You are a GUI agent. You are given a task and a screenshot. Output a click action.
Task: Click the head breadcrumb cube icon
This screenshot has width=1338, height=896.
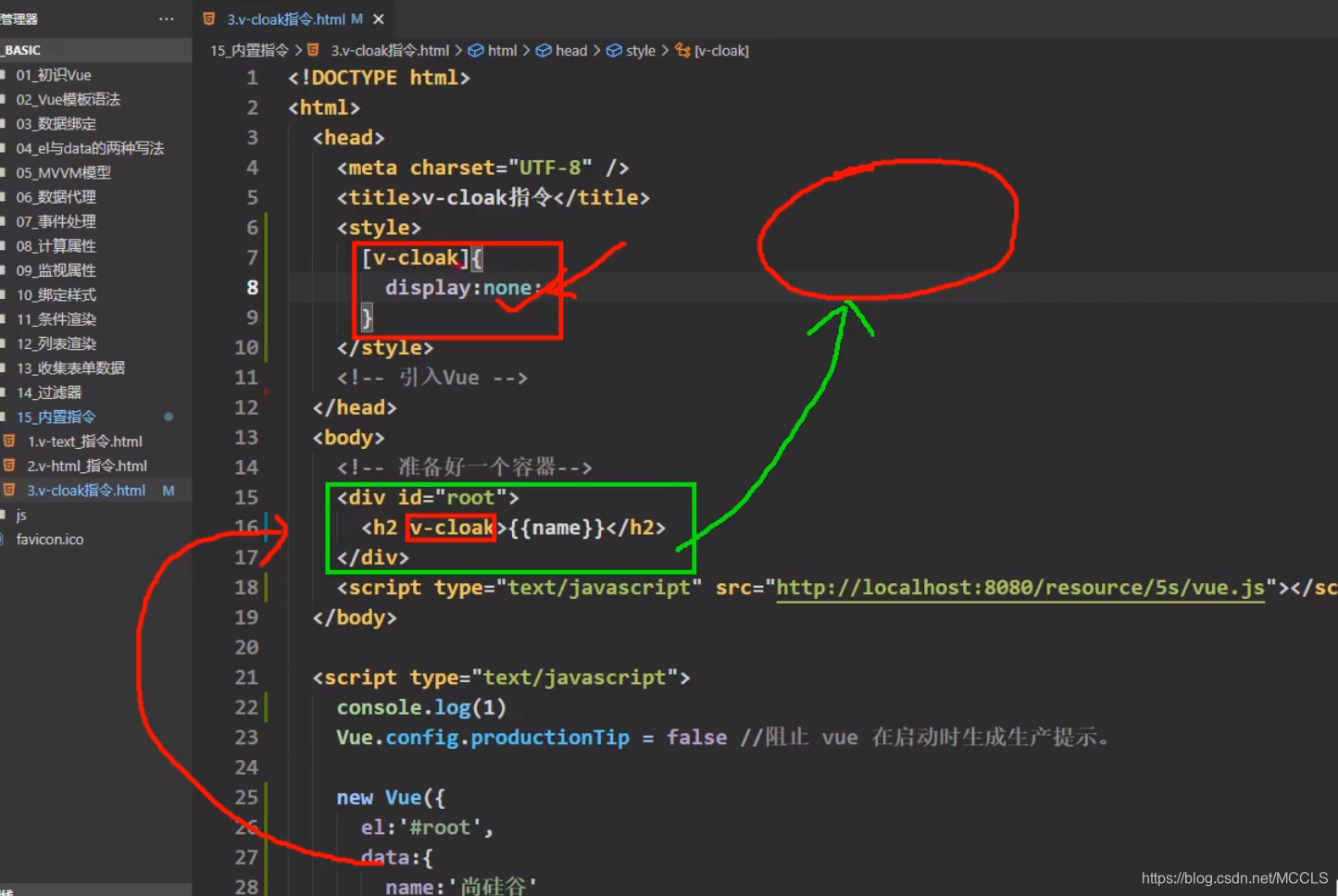544,50
